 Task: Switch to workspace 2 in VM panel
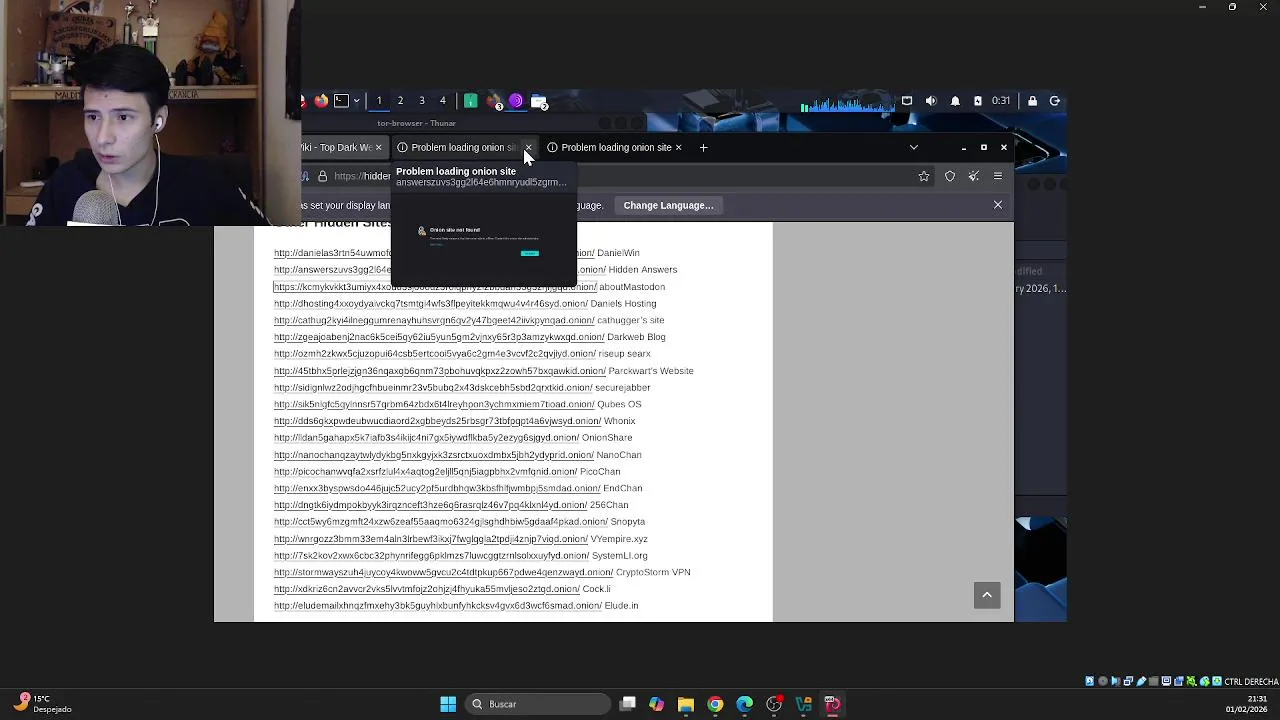coord(400,101)
